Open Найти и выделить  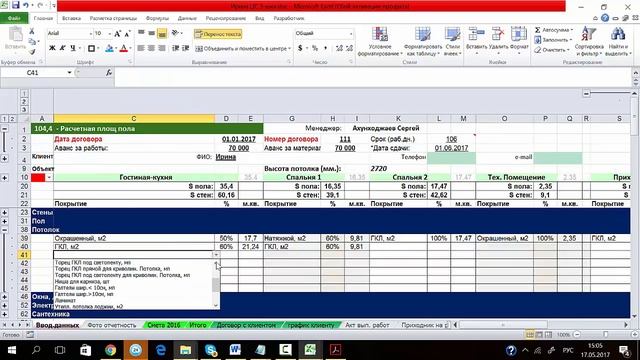[618, 42]
